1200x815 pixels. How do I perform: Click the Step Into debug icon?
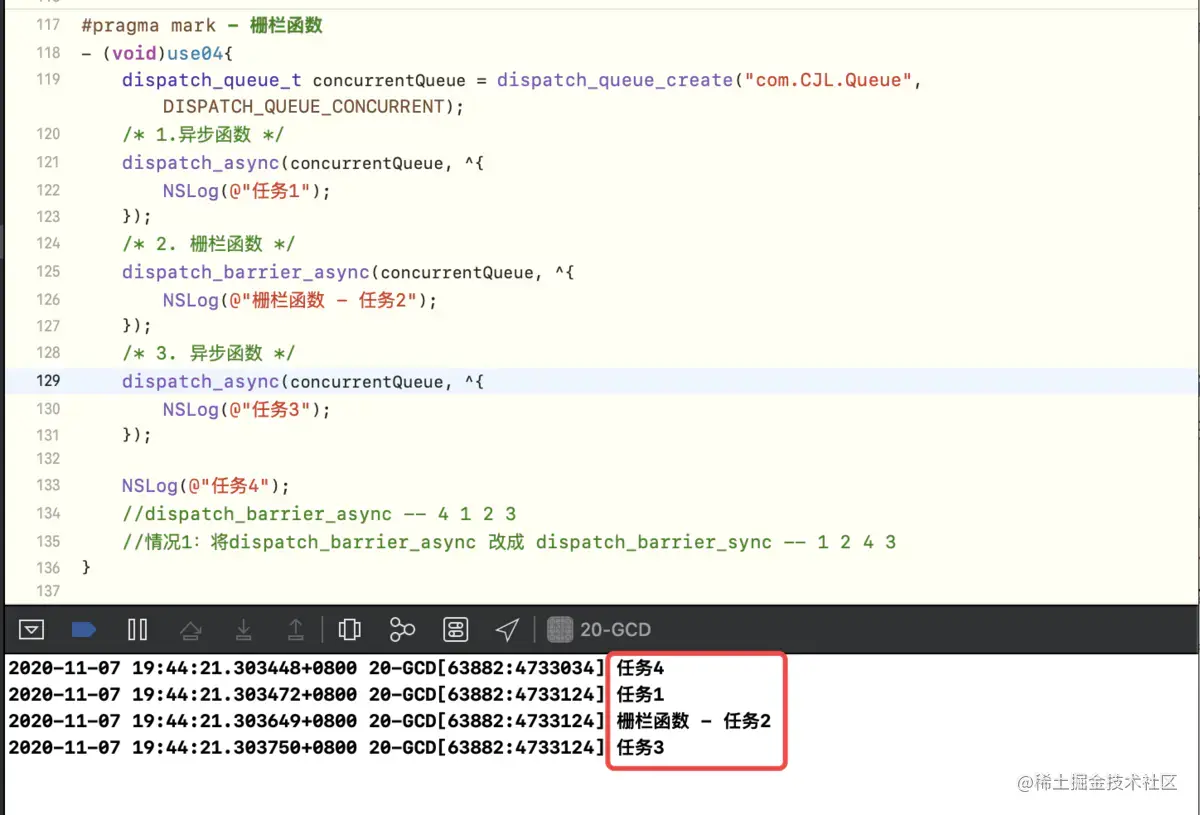tap(243, 629)
